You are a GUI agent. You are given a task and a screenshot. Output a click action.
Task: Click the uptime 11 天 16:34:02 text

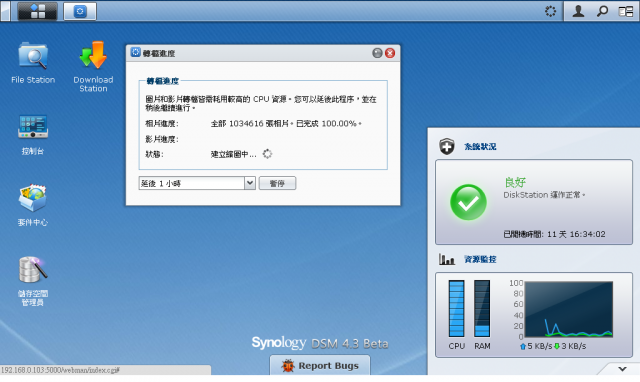[576, 234]
